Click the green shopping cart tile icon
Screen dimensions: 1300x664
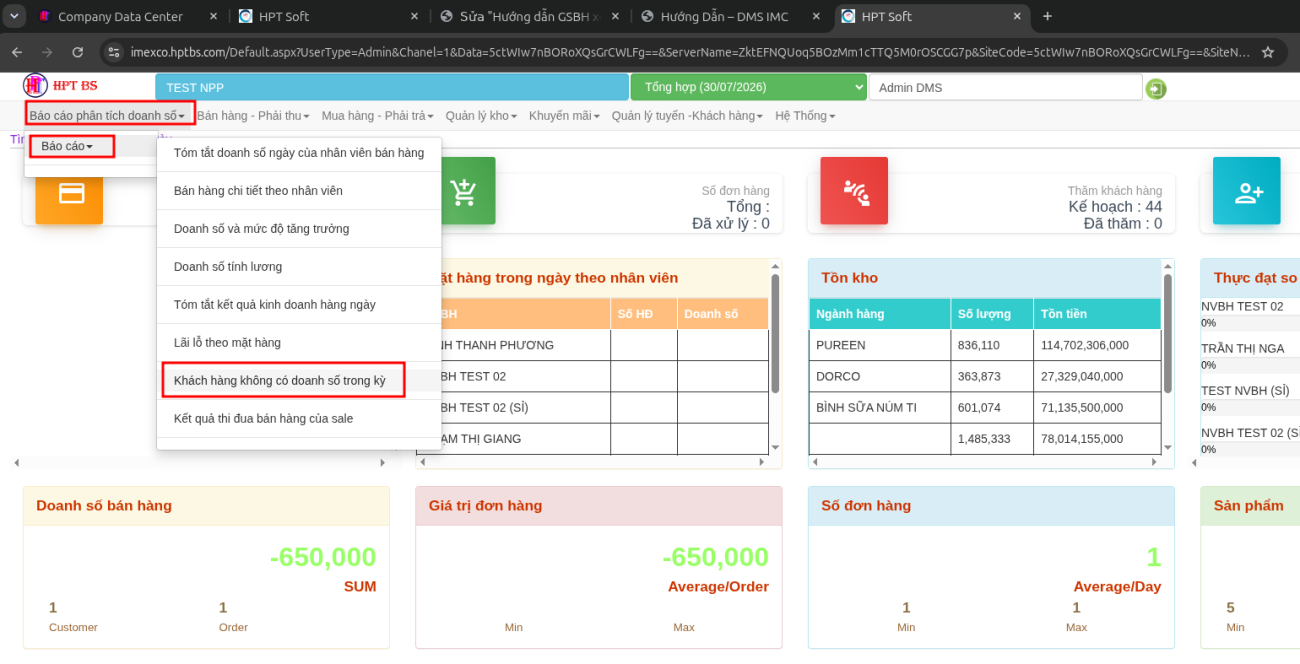[x=462, y=190]
